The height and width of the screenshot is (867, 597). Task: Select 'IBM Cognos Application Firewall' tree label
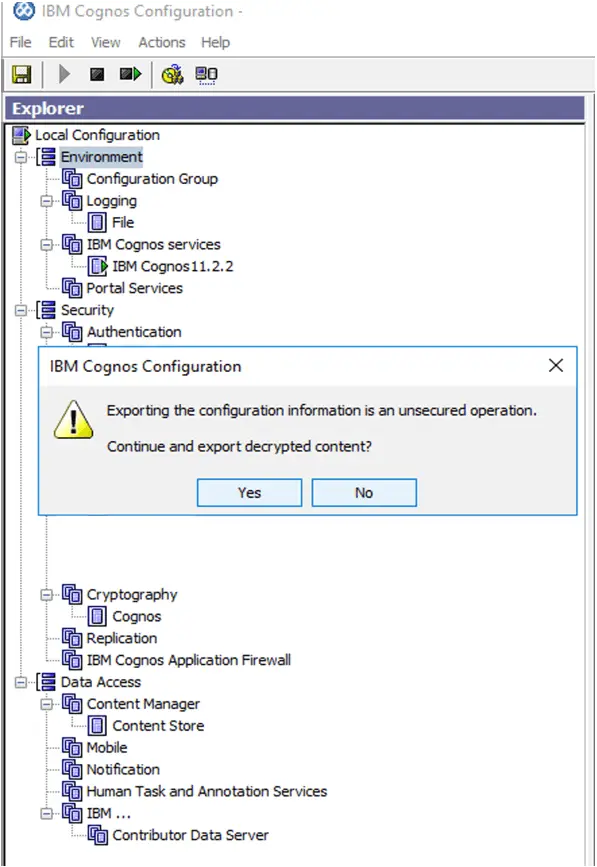tap(189, 660)
